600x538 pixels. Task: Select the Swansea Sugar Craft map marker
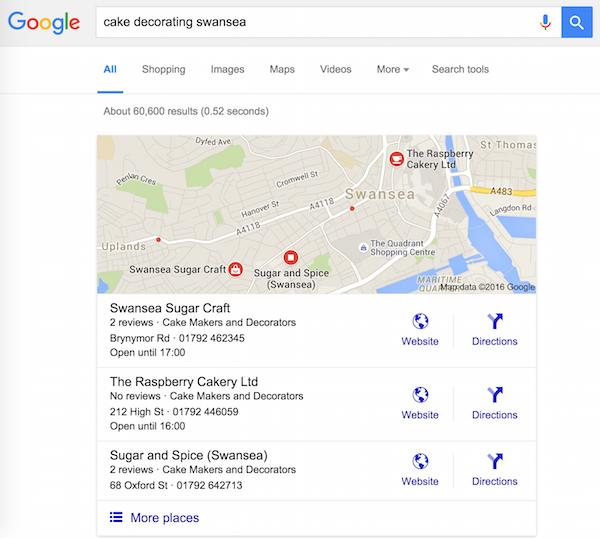[x=235, y=268]
